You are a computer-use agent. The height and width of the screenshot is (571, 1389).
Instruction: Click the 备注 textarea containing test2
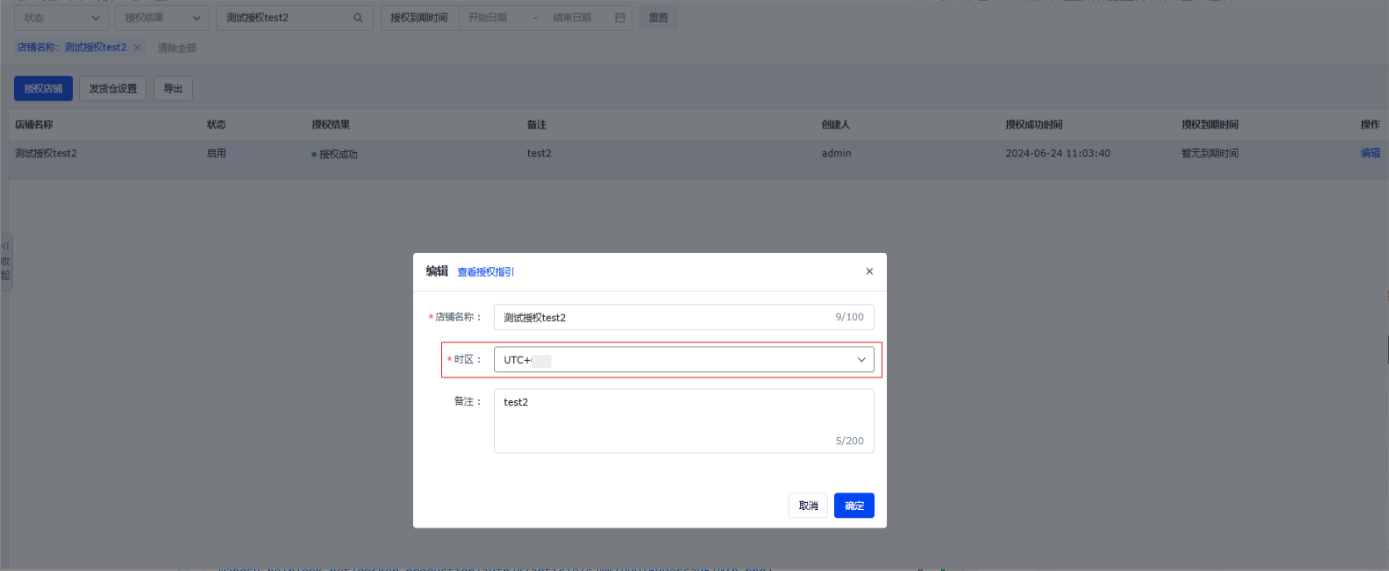(x=684, y=420)
